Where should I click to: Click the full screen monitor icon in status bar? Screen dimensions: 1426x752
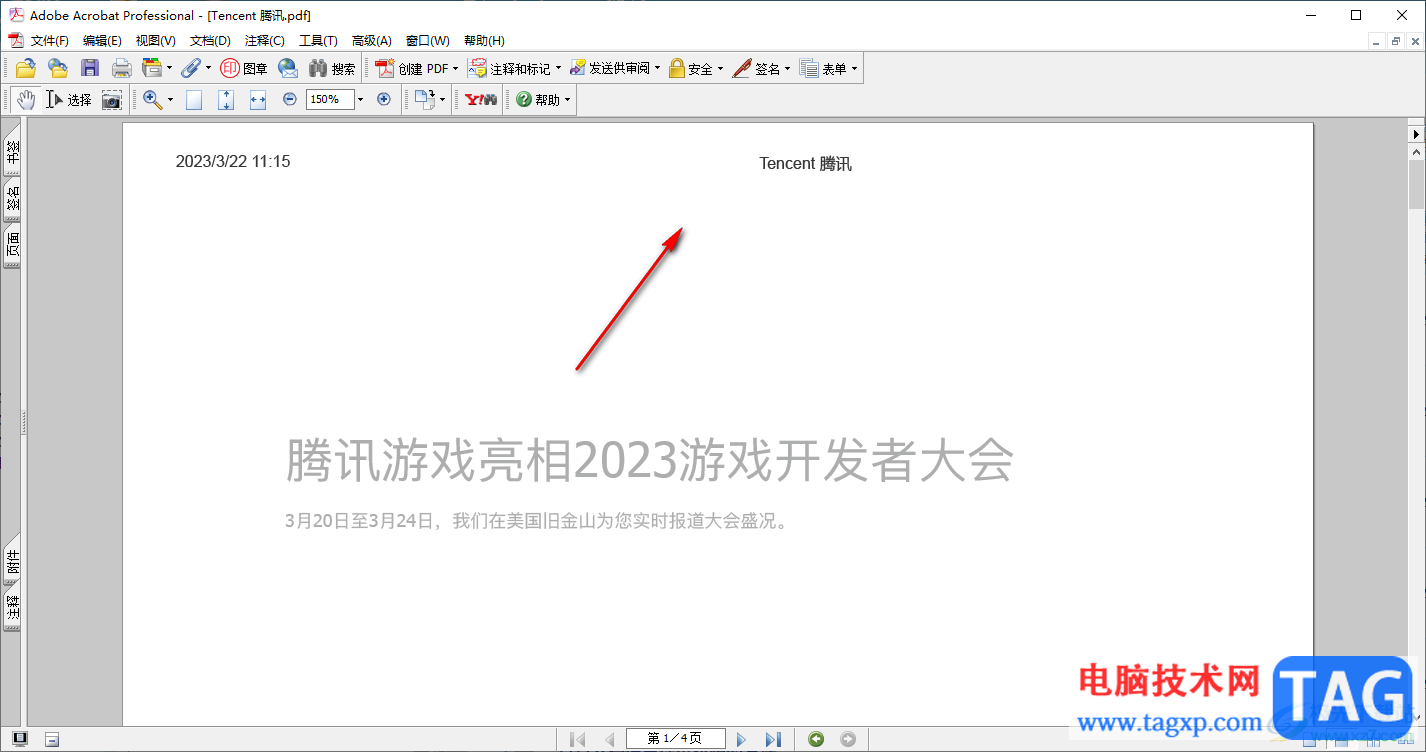(20, 739)
